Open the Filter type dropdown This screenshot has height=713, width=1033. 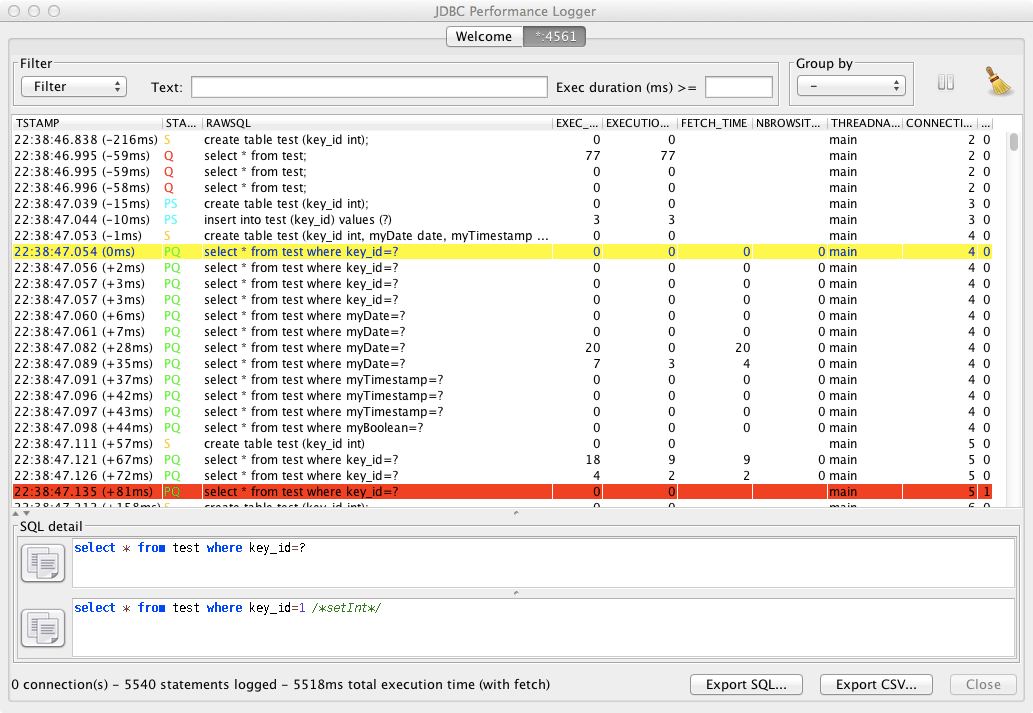(74, 86)
